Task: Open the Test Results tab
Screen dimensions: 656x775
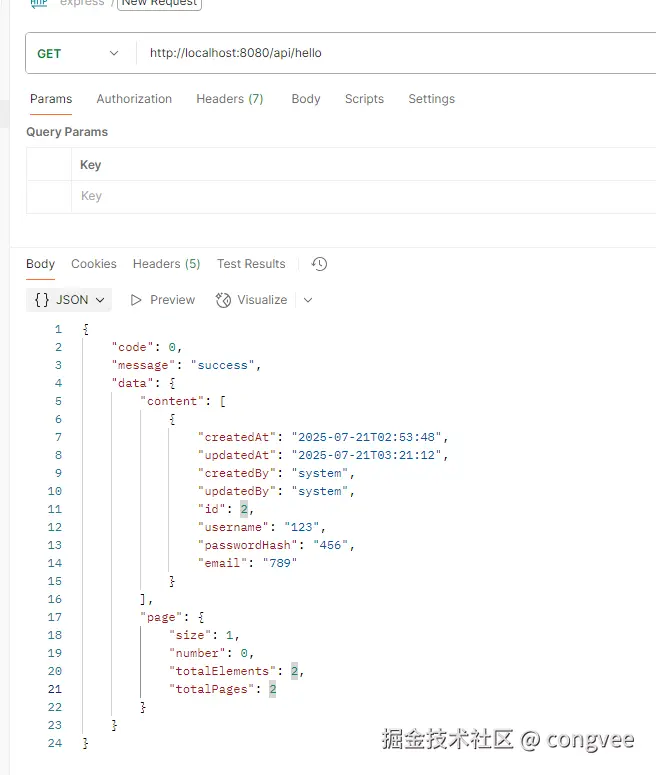Action: [x=251, y=264]
